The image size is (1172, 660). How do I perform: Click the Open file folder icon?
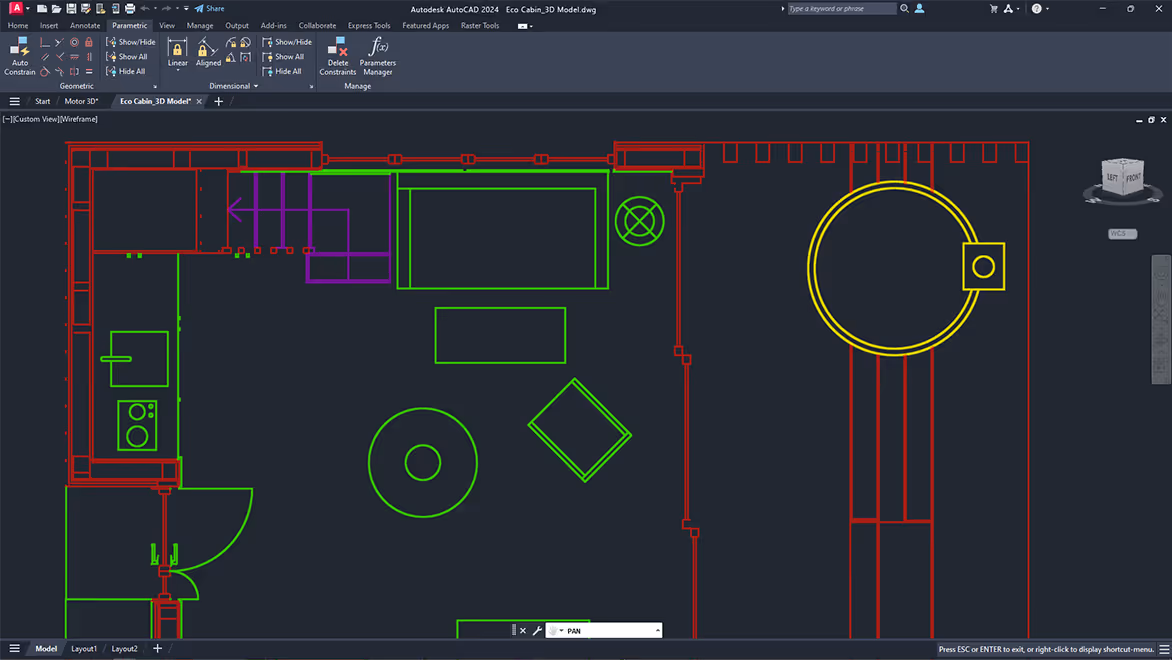point(56,9)
